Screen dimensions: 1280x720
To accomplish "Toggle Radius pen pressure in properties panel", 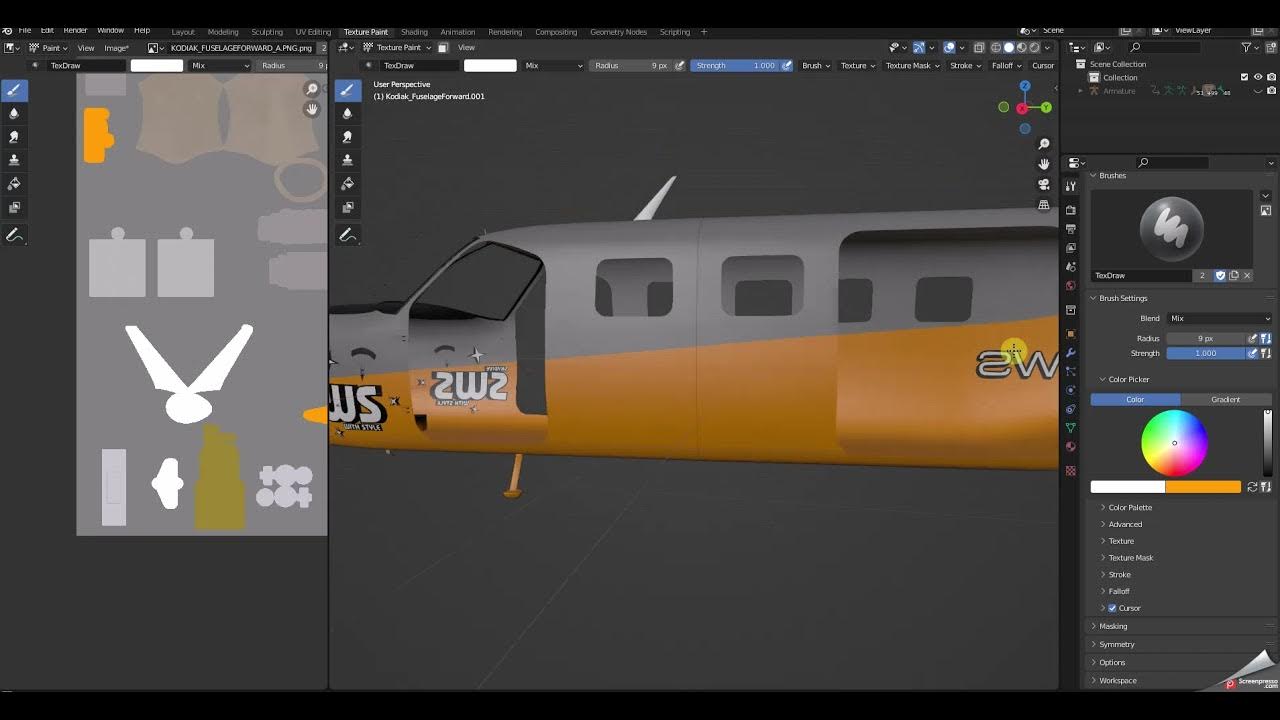I will 1252,338.
